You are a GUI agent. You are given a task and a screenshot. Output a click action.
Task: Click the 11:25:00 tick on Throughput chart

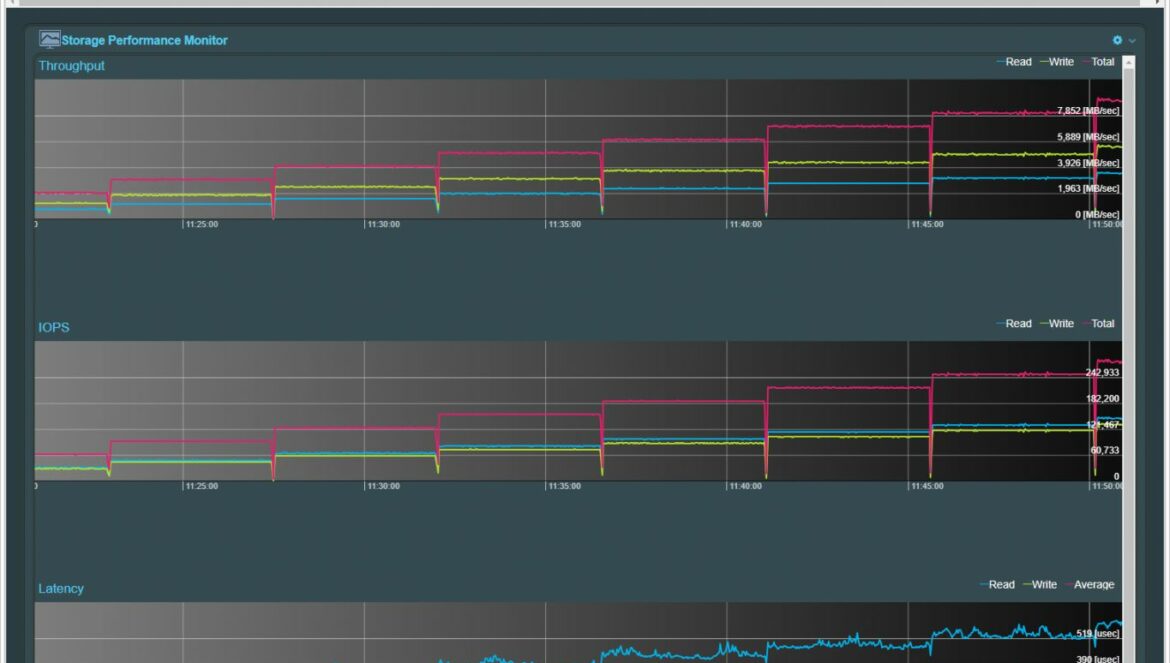point(201,224)
